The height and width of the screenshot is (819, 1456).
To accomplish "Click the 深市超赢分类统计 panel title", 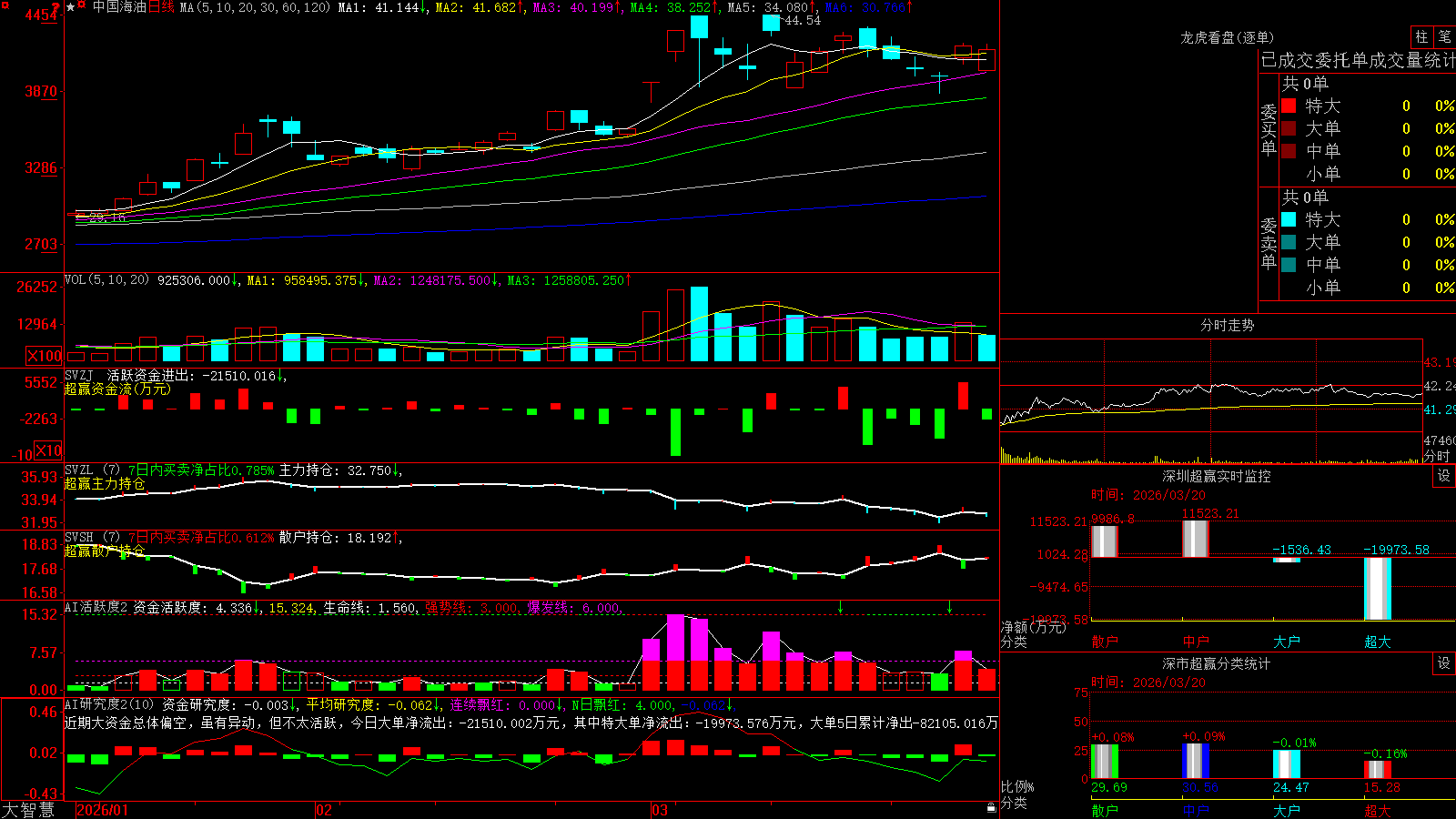I will (x=1216, y=663).
